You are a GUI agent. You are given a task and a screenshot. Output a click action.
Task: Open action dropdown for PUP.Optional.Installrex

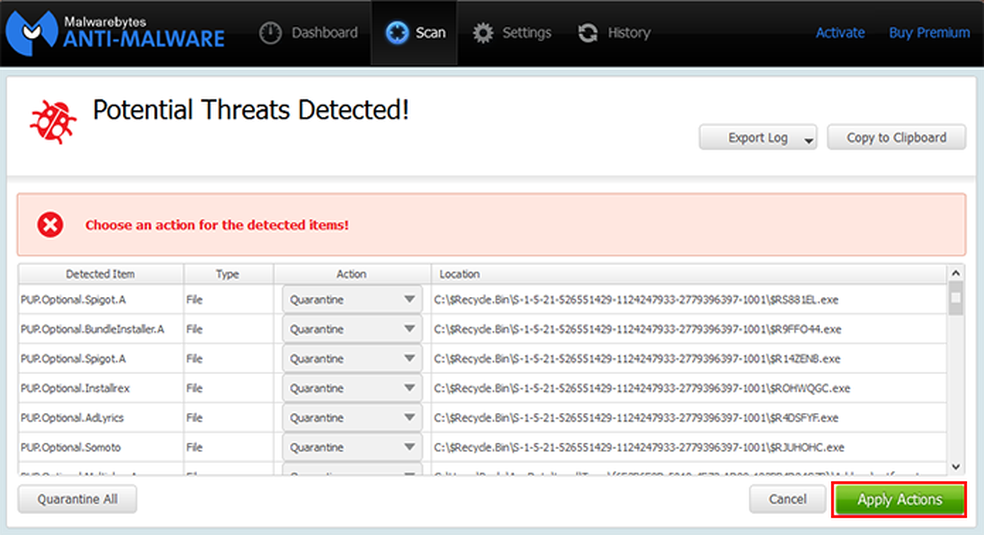click(410, 388)
